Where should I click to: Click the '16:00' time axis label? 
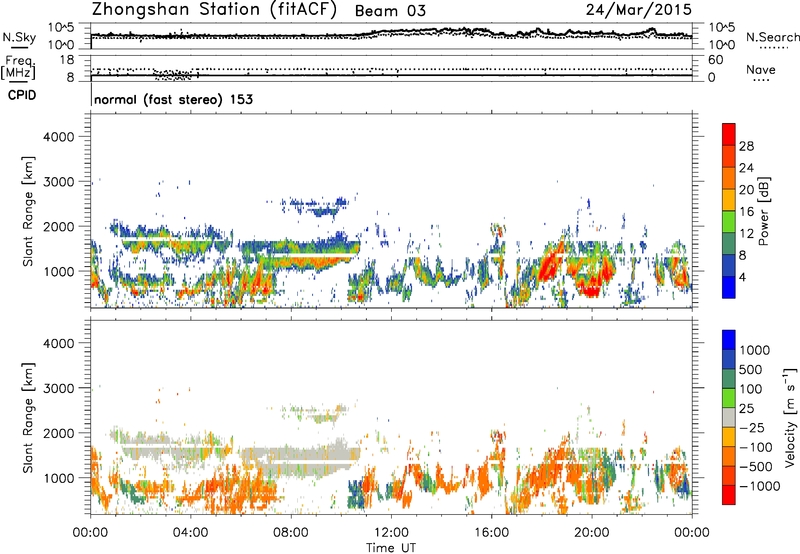tap(491, 533)
